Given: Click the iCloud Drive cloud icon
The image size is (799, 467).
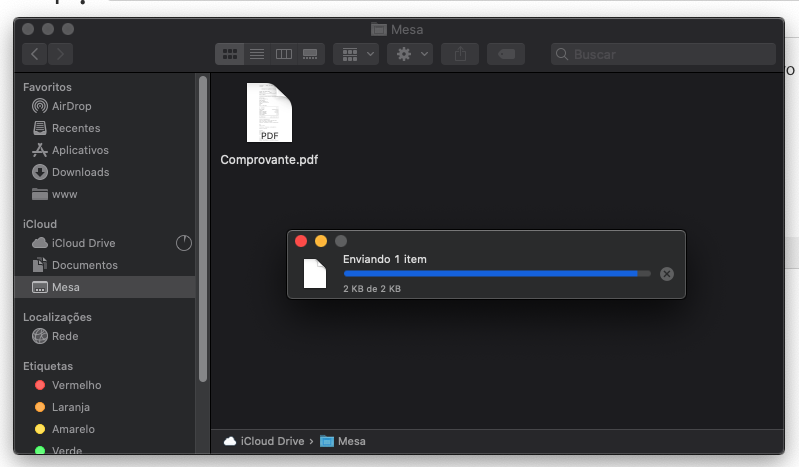Looking at the screenshot, I should point(40,243).
